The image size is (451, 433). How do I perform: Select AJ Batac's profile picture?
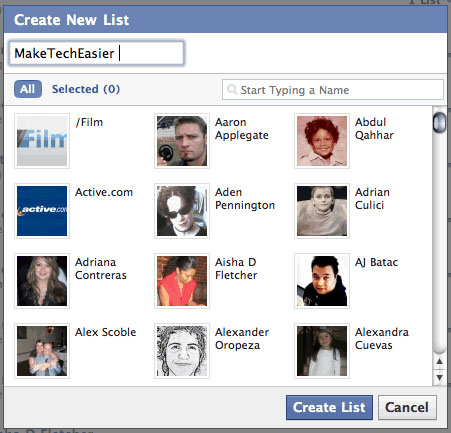tap(322, 281)
